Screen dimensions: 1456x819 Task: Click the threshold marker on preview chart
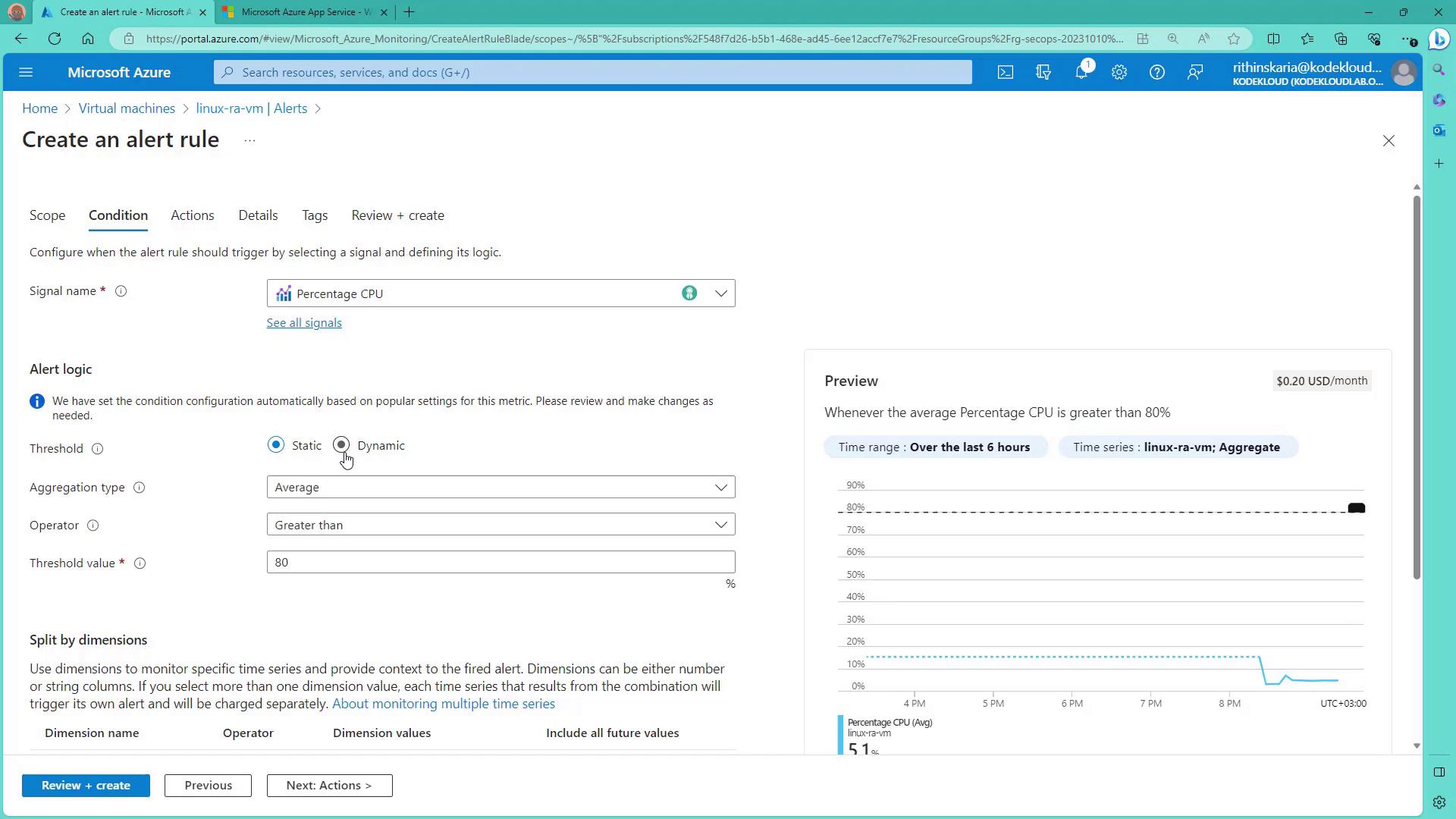(x=1356, y=508)
